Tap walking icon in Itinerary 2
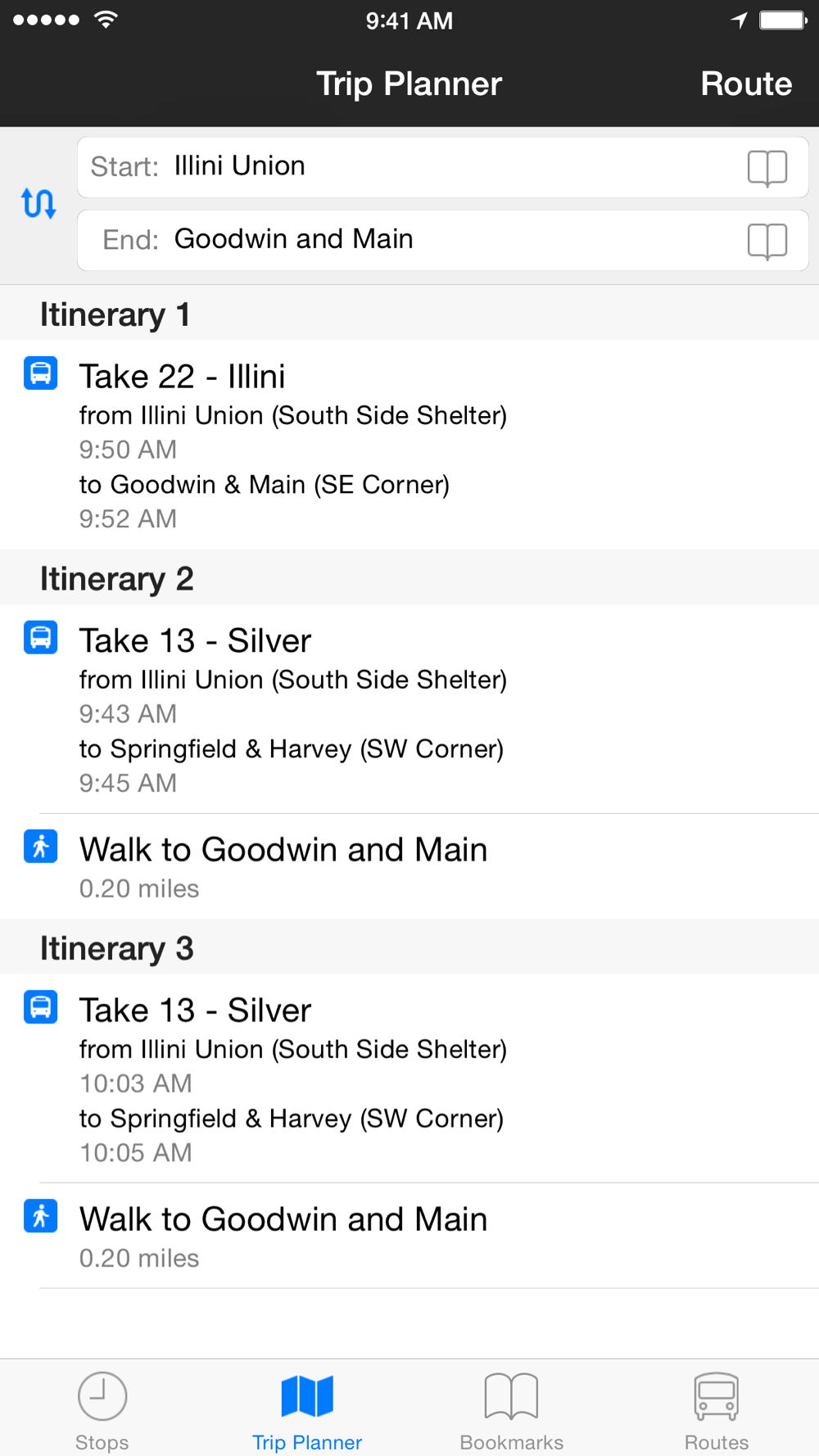This screenshot has height=1456, width=819. coord(40,846)
